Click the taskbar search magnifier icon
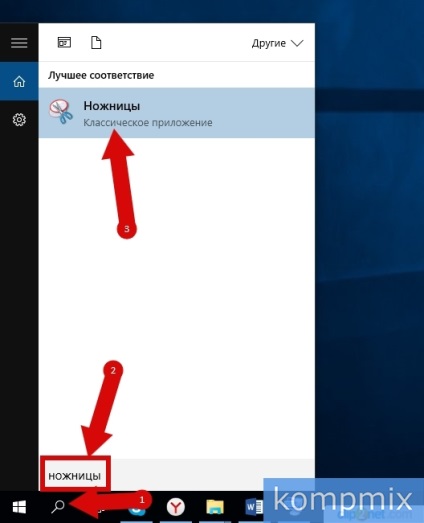Screen dimensions: 424x523 pyautogui.click(x=57, y=507)
